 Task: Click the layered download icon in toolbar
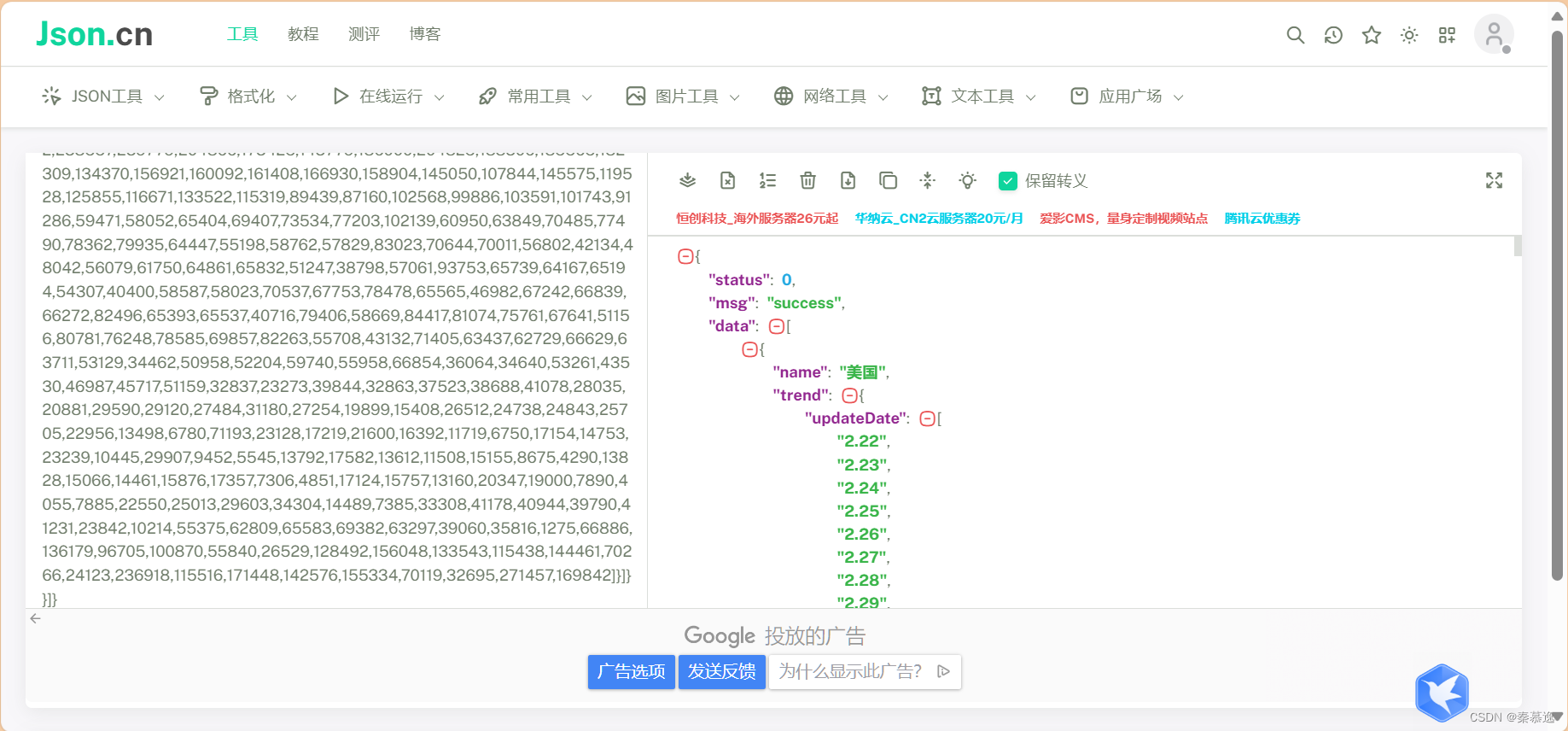click(687, 180)
